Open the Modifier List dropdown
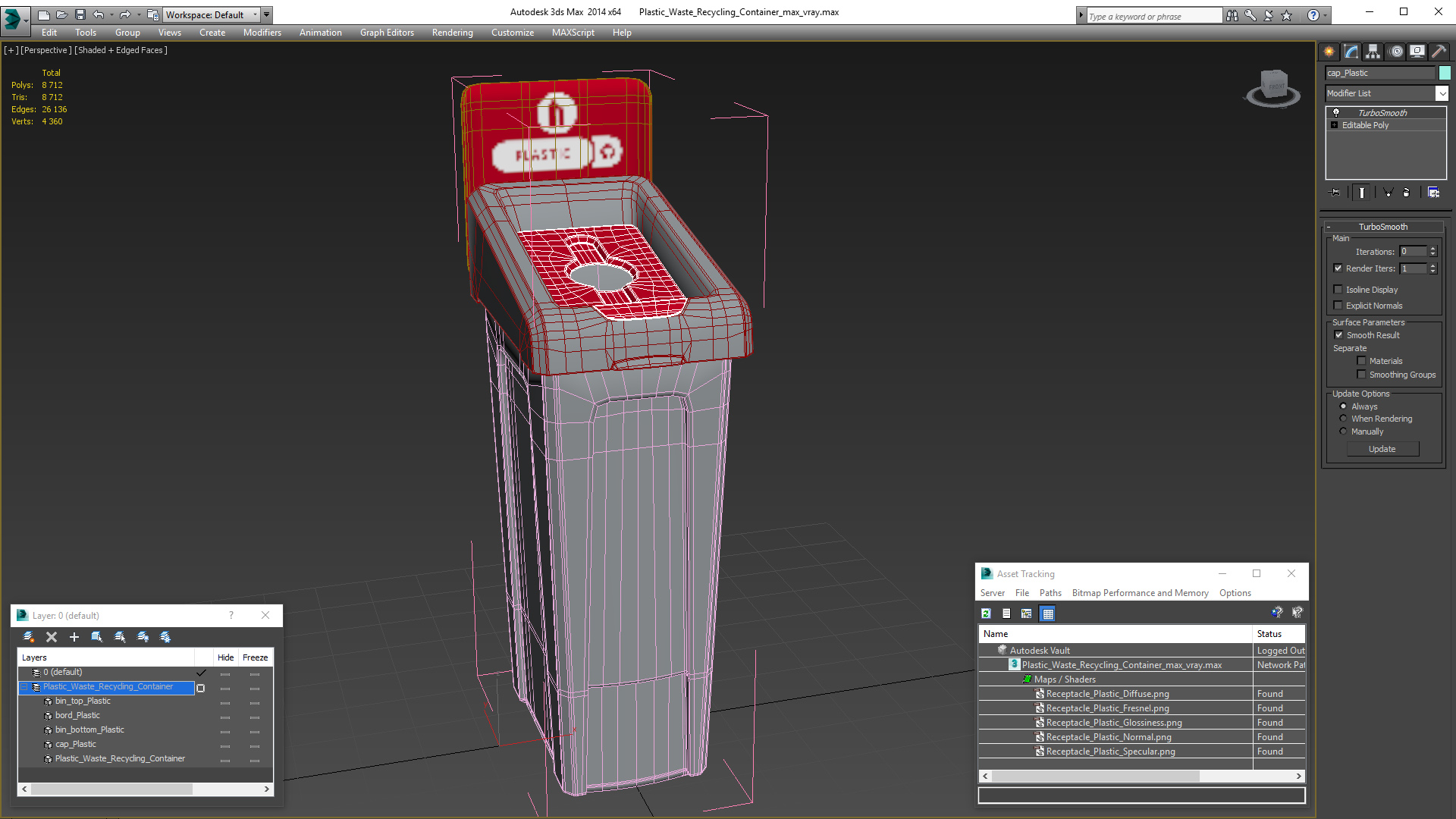Image resolution: width=1456 pixels, height=819 pixels. [x=1441, y=93]
